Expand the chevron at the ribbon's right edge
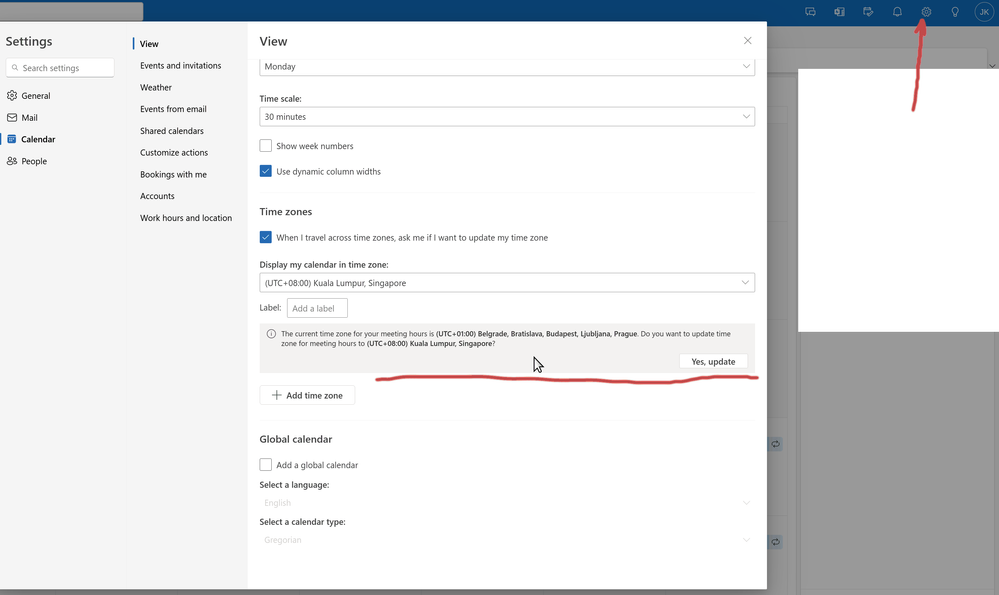The image size is (999, 595). [x=992, y=66]
